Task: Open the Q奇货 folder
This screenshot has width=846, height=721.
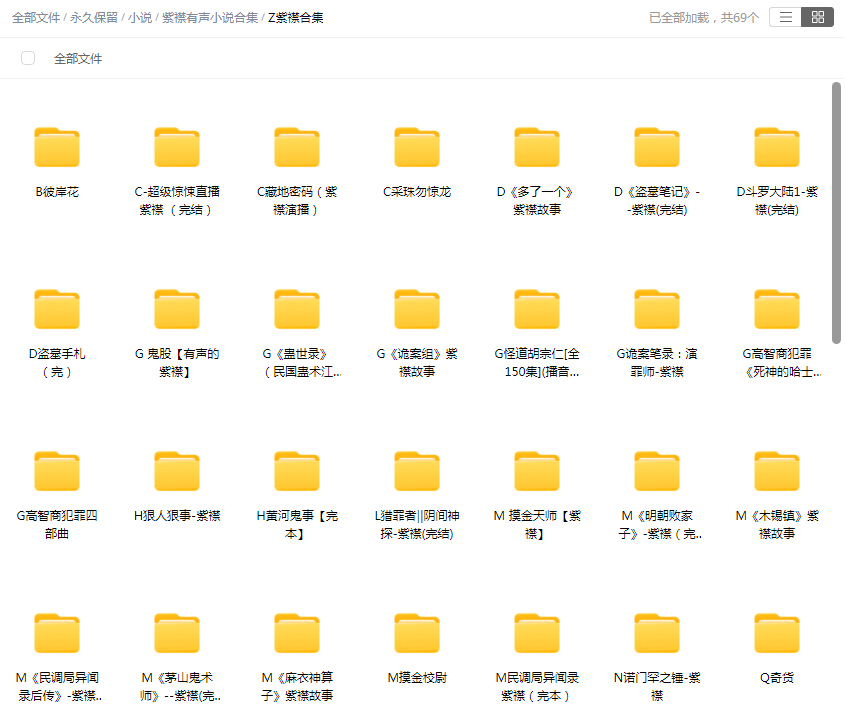Action: [x=777, y=634]
